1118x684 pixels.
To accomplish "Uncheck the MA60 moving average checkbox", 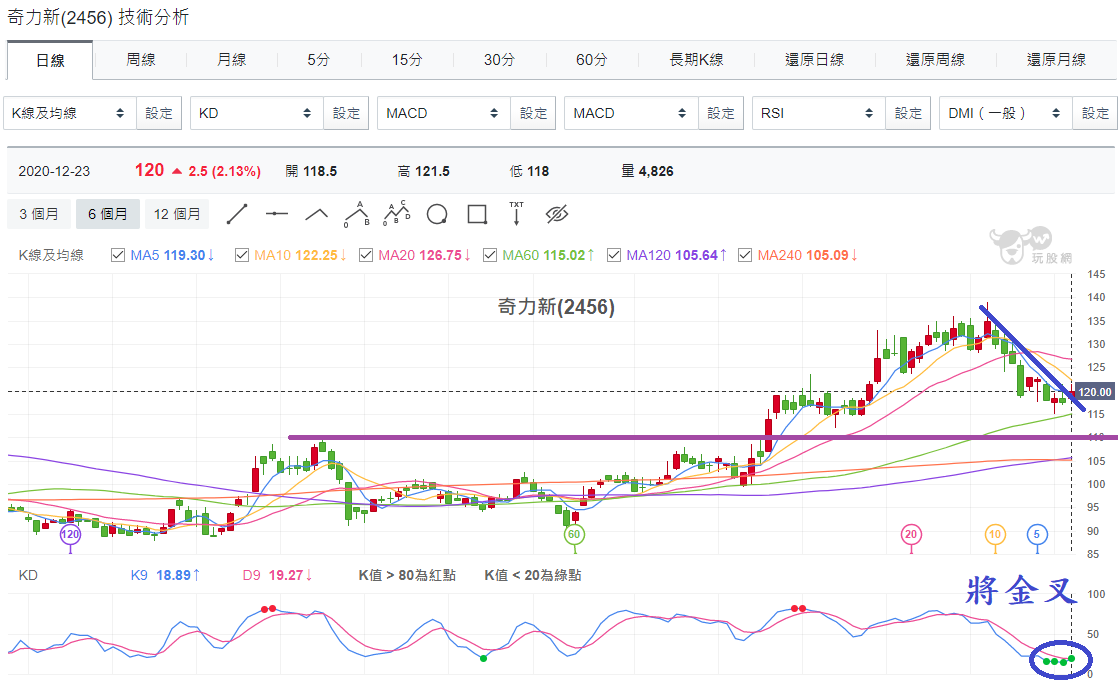I will (490, 255).
